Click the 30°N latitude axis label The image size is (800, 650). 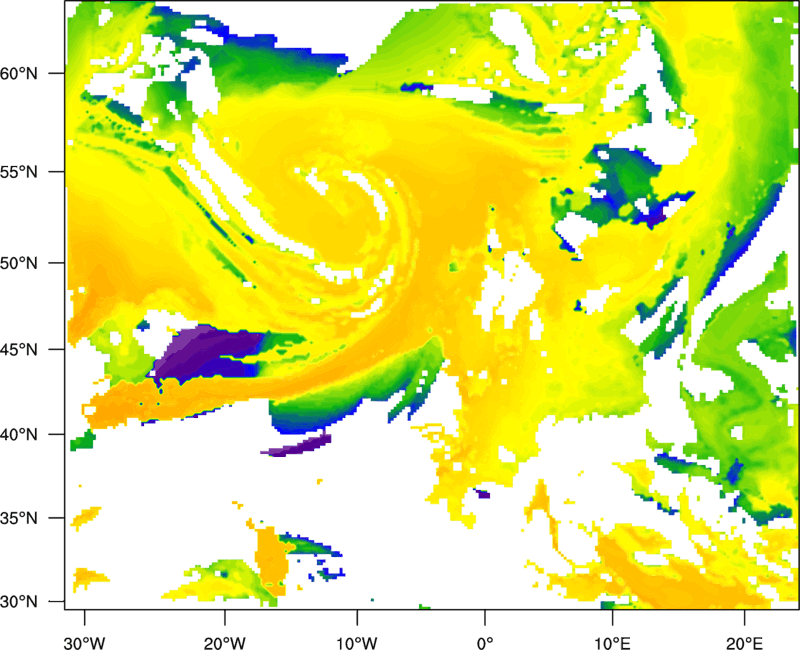point(19,601)
